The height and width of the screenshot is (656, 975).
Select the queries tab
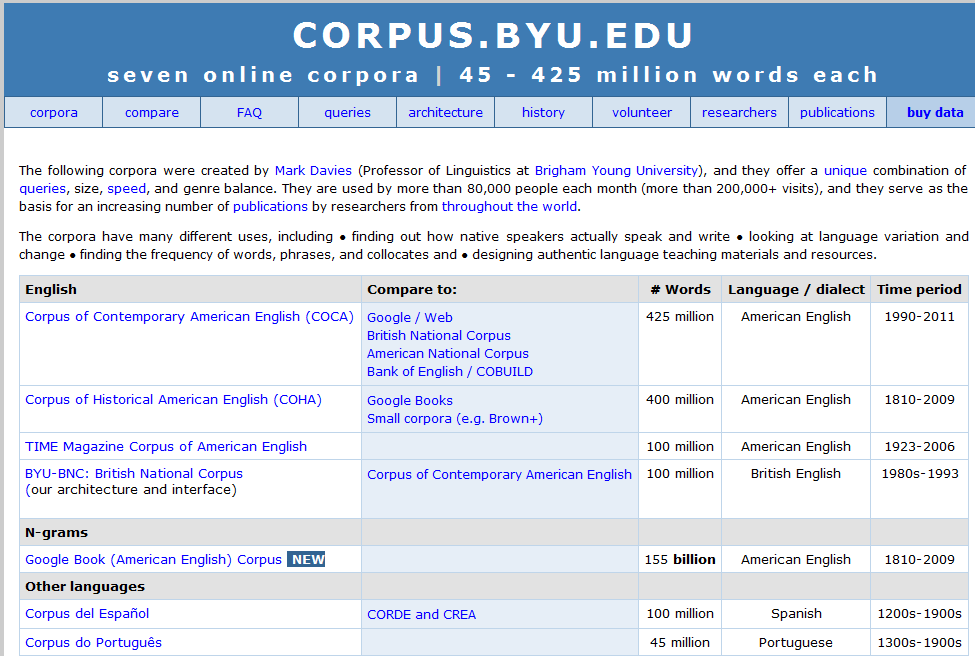(347, 113)
